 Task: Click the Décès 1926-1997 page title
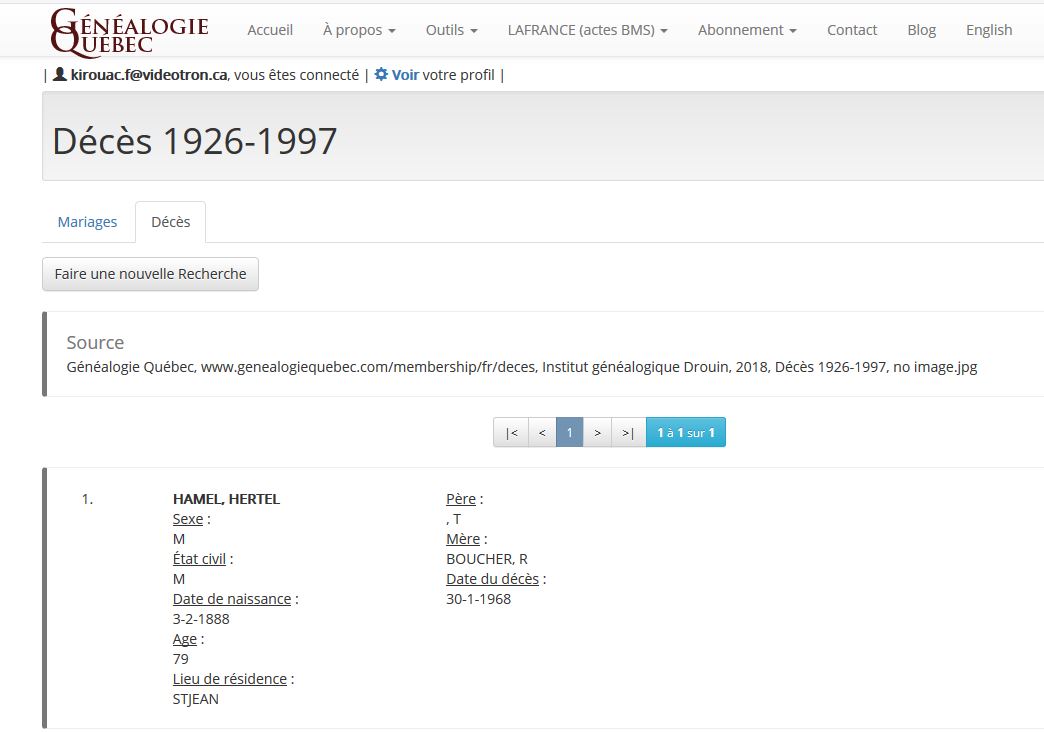[194, 141]
